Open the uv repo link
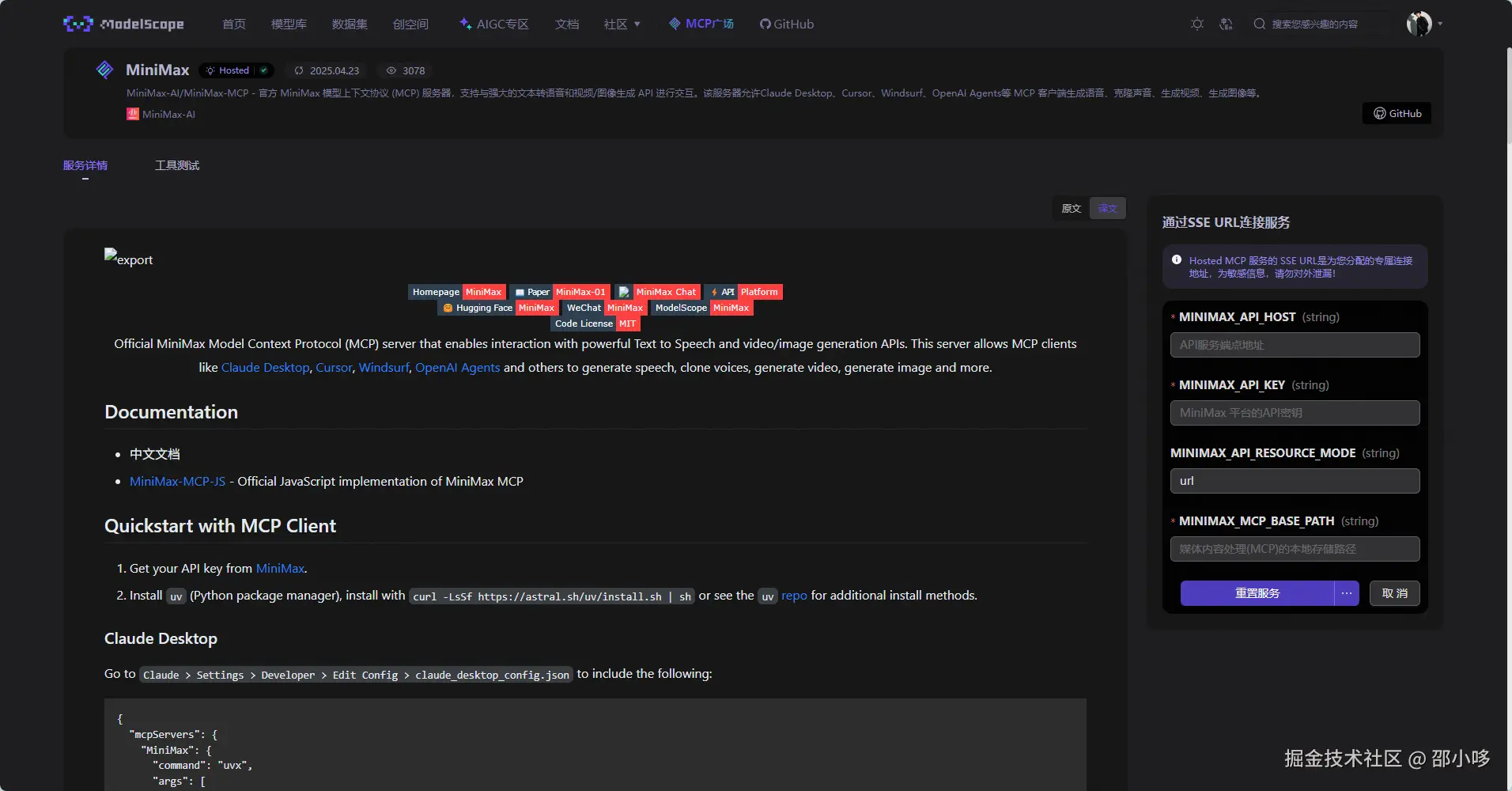 tap(794, 595)
